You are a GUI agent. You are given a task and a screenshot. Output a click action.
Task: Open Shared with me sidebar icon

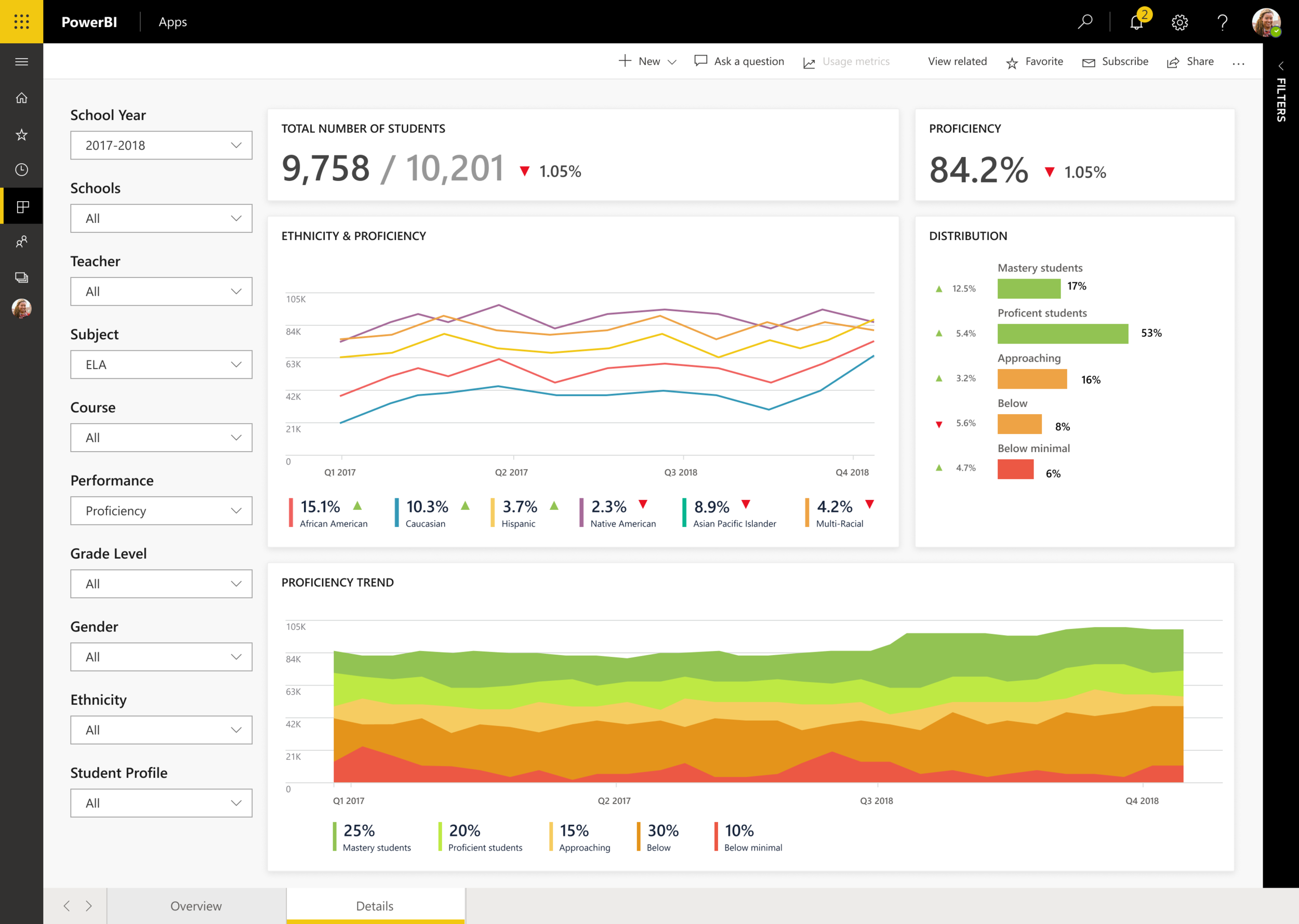click(21, 241)
